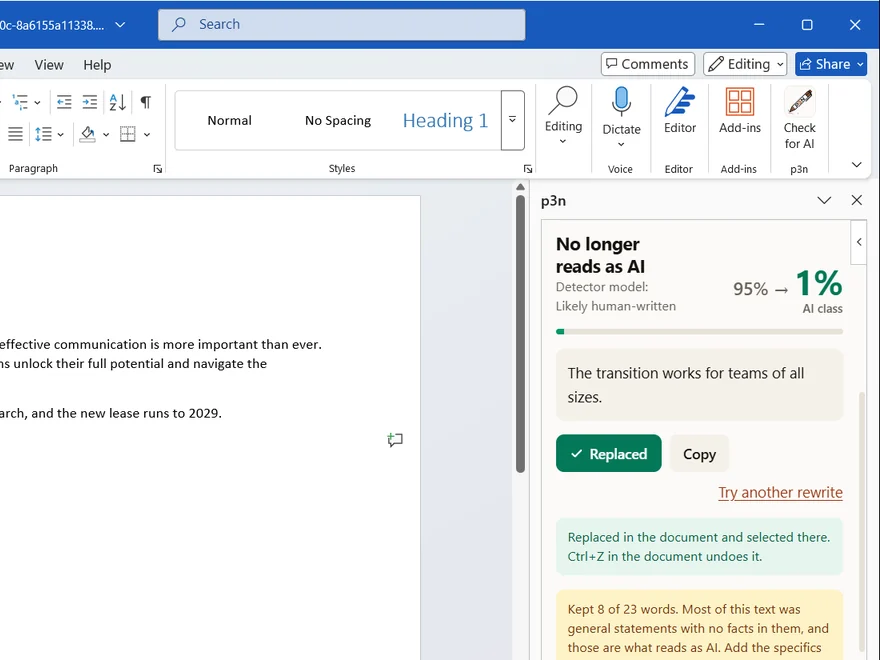Apply the Normal style
880x660 pixels.
[x=230, y=120]
